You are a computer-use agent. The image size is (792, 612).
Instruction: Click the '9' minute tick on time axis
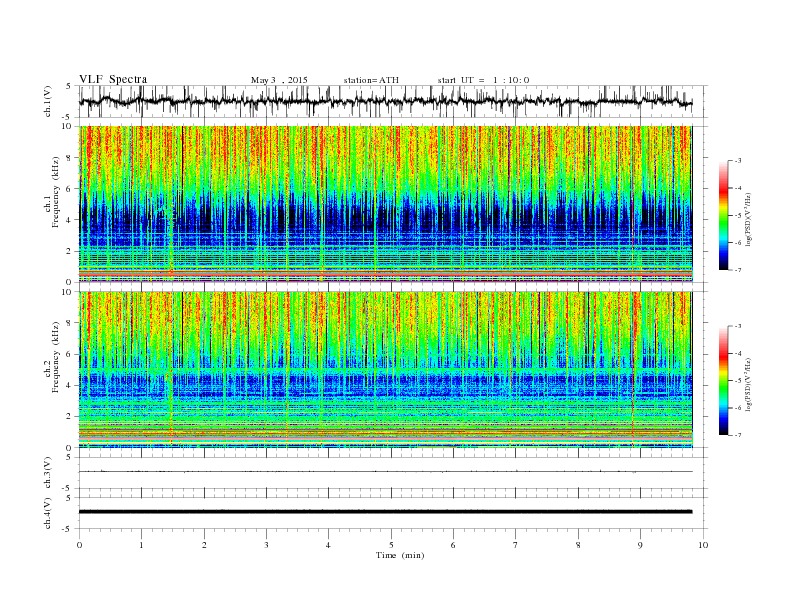tap(640, 545)
